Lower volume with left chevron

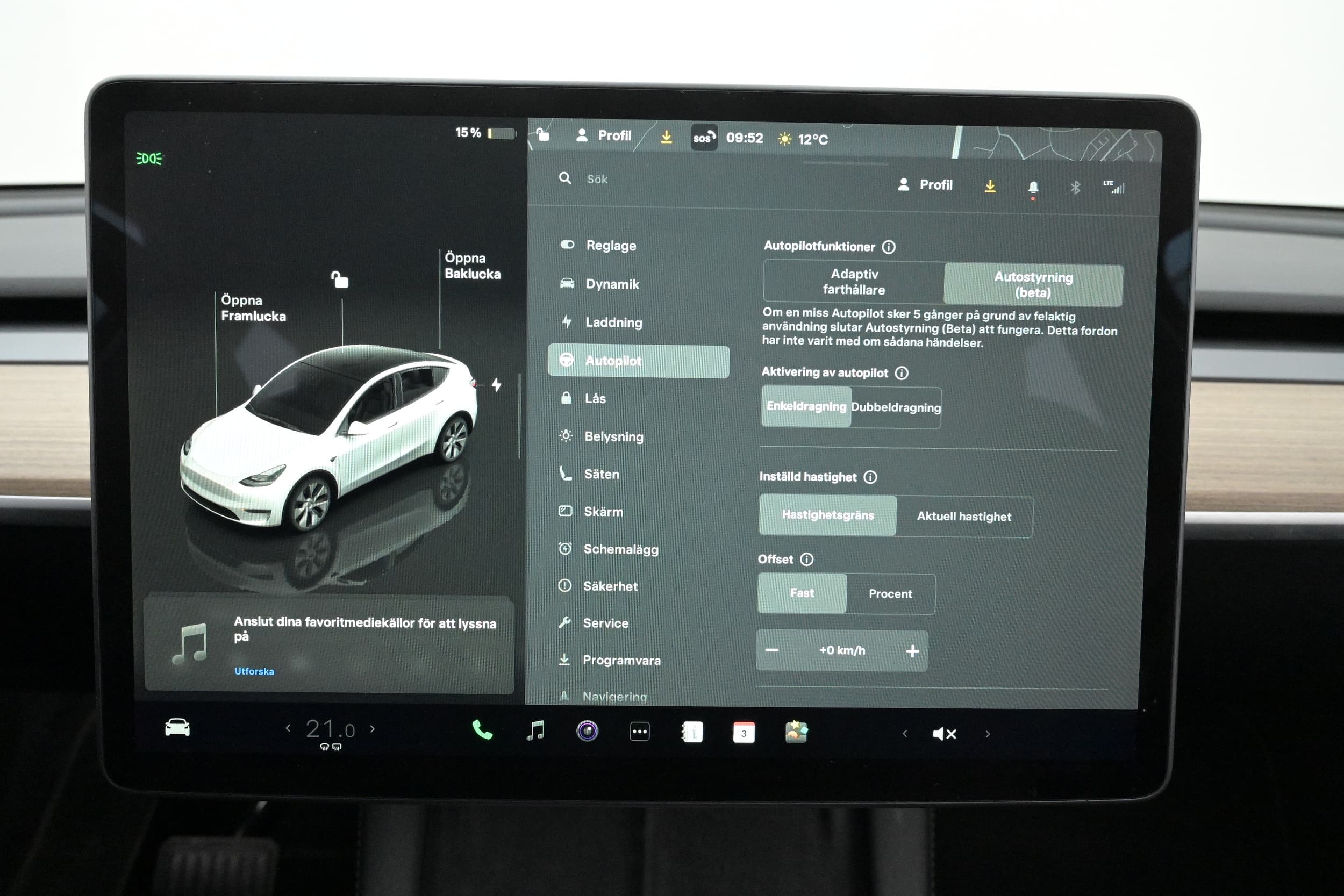click(x=905, y=733)
